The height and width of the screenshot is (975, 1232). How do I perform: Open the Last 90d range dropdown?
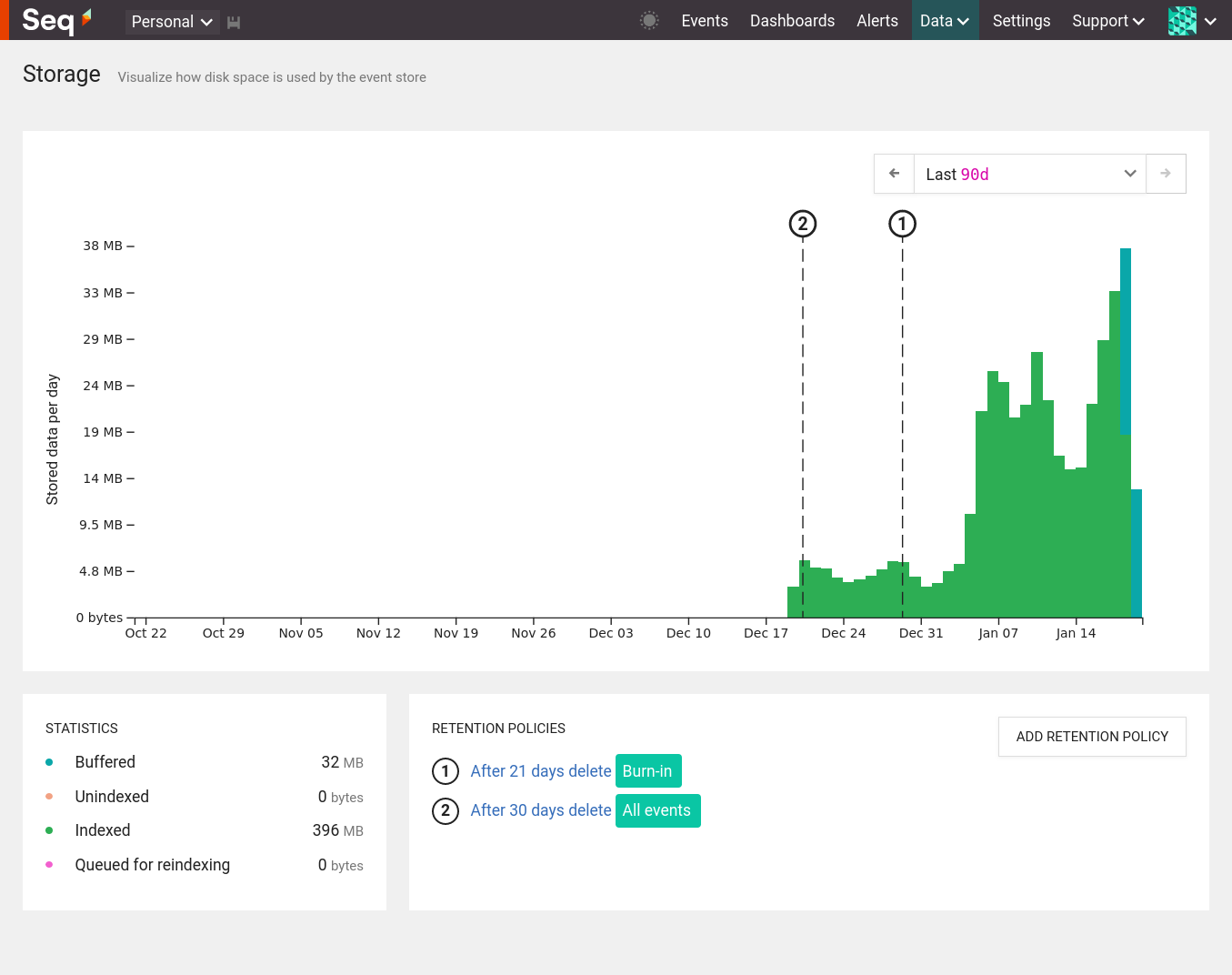[1030, 174]
